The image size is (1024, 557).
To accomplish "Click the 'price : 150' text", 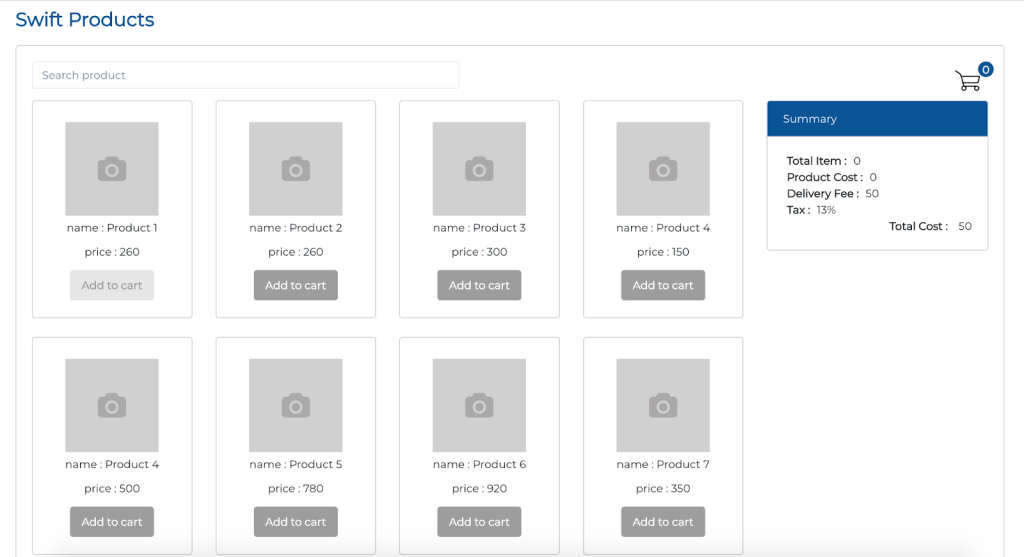I will tap(663, 252).
